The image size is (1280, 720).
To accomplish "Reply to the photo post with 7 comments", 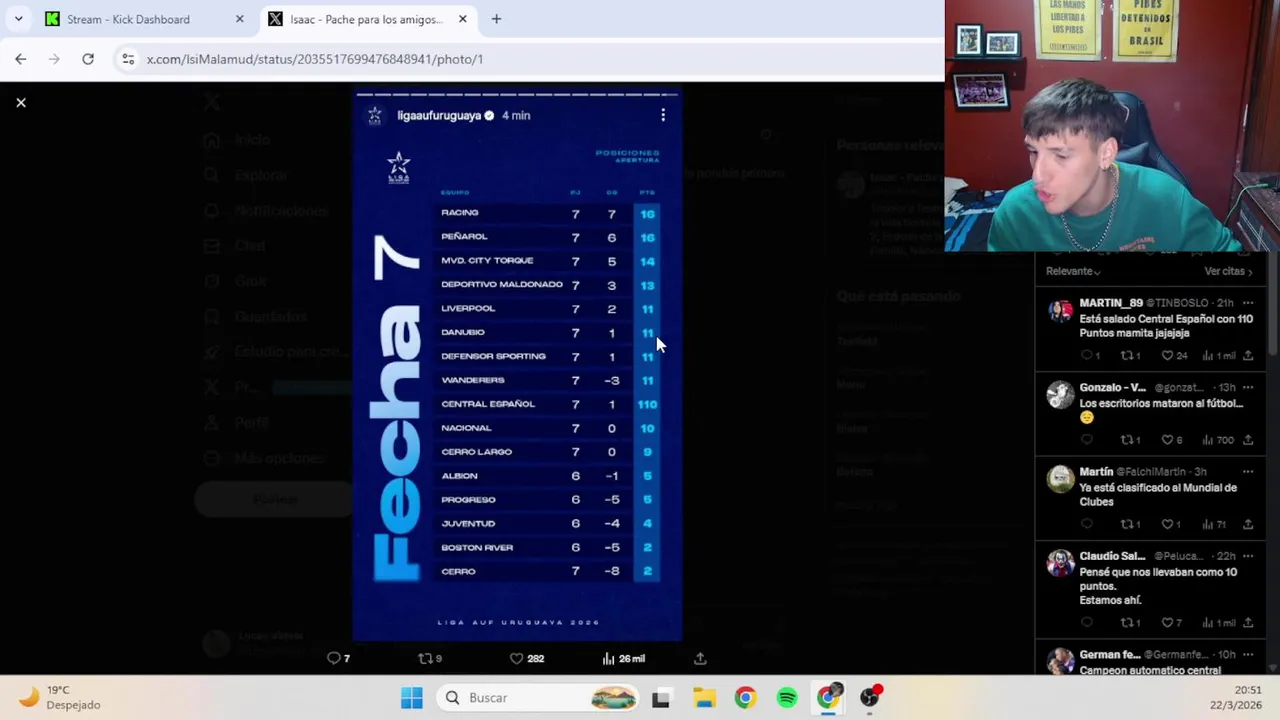I will click(338, 658).
